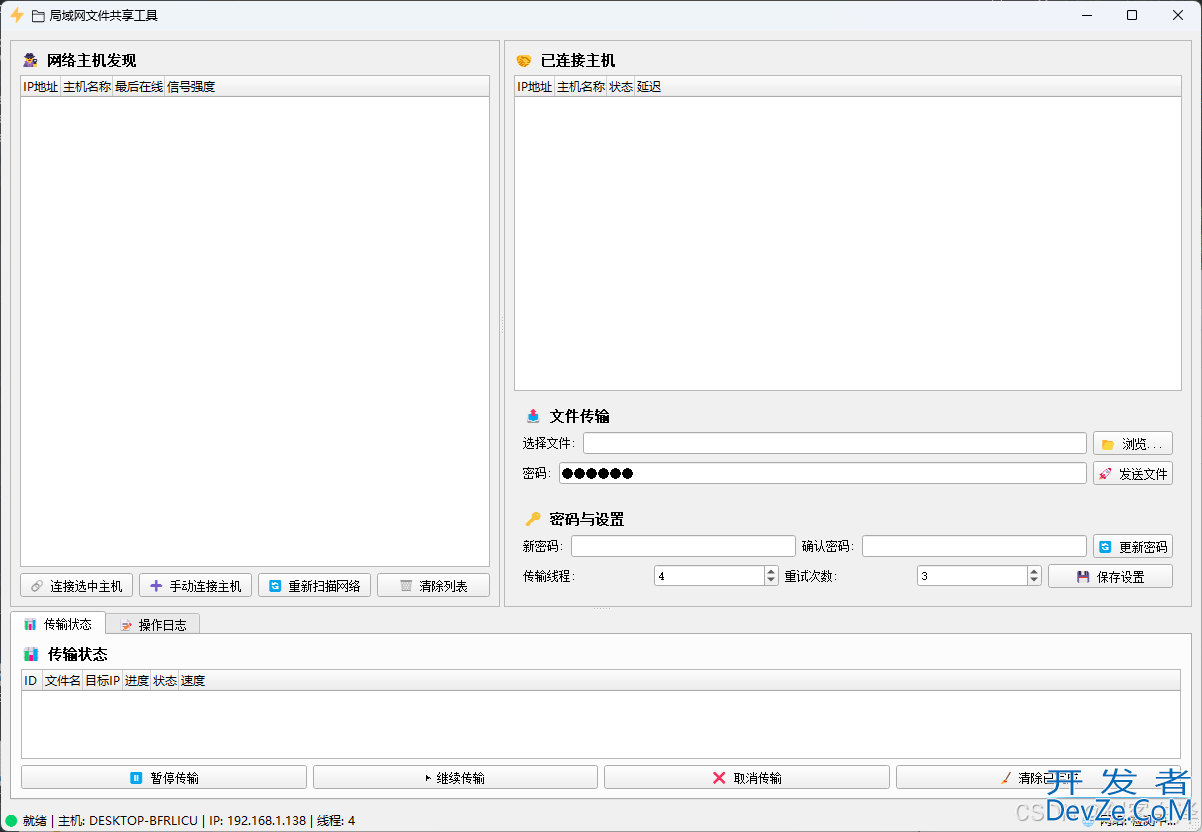Viewport: 1202px width, 832px height.
Task: Click the 选择文件 path input field
Action: click(834, 444)
